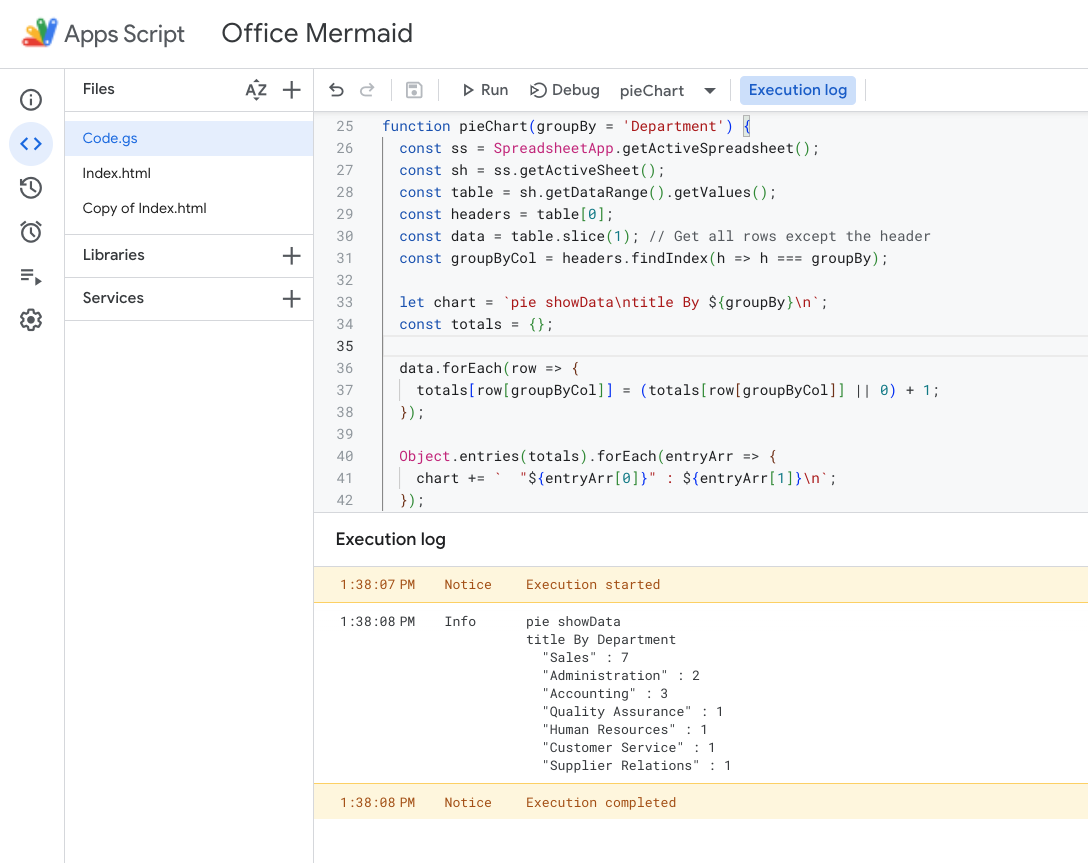This screenshot has height=863, width=1088.
Task: Run the selected function
Action: (484, 90)
